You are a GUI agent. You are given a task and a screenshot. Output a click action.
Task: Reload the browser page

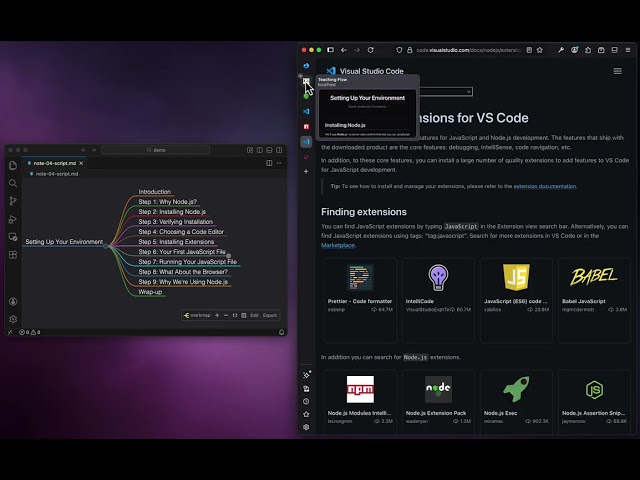(371, 50)
